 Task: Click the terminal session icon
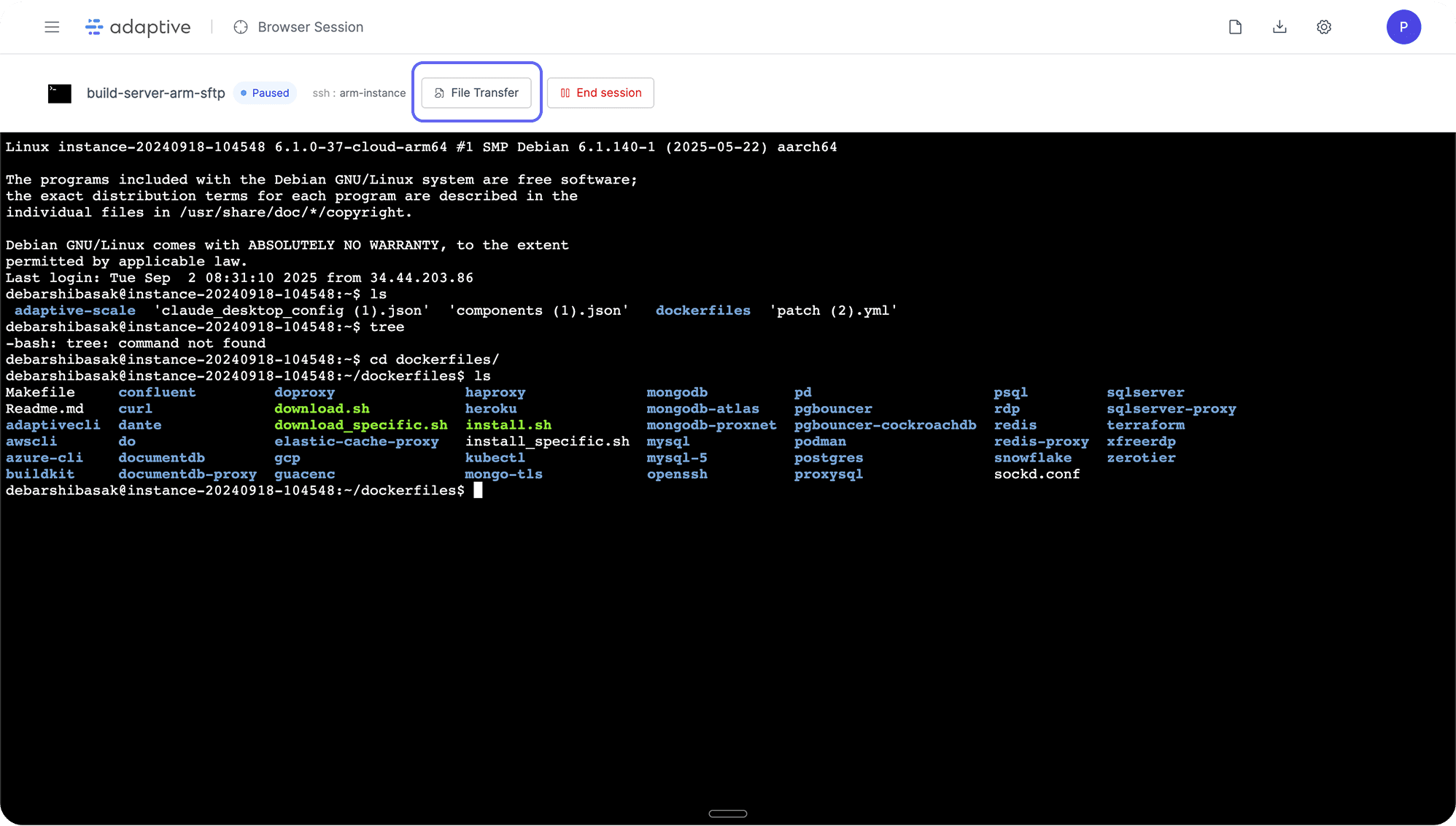click(60, 93)
